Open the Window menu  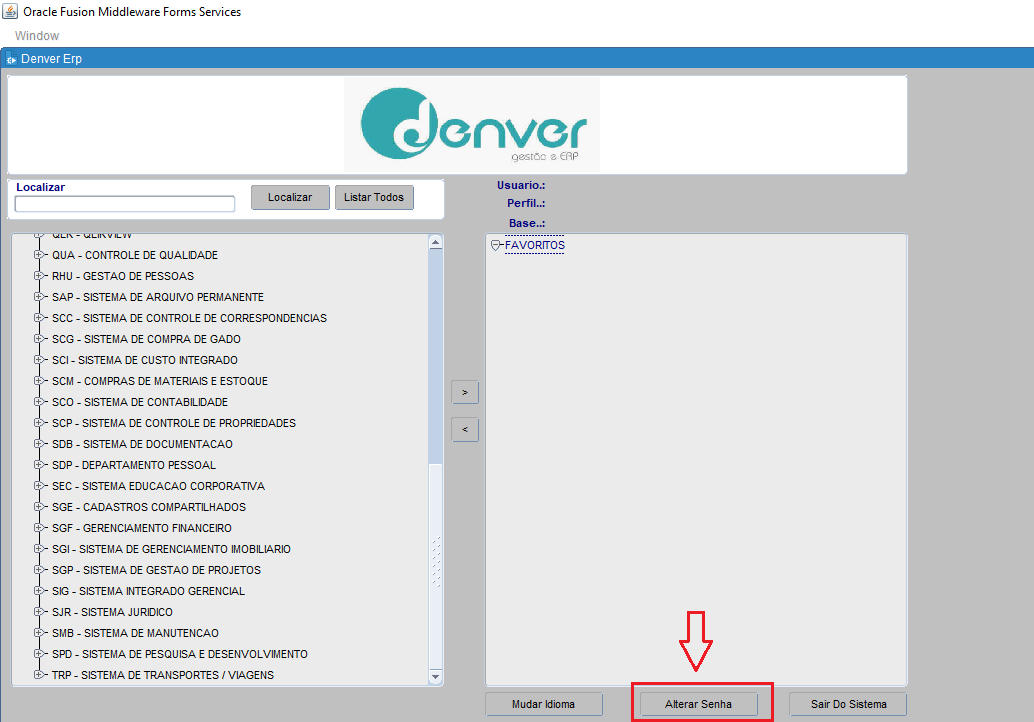pyautogui.click(x=37, y=36)
